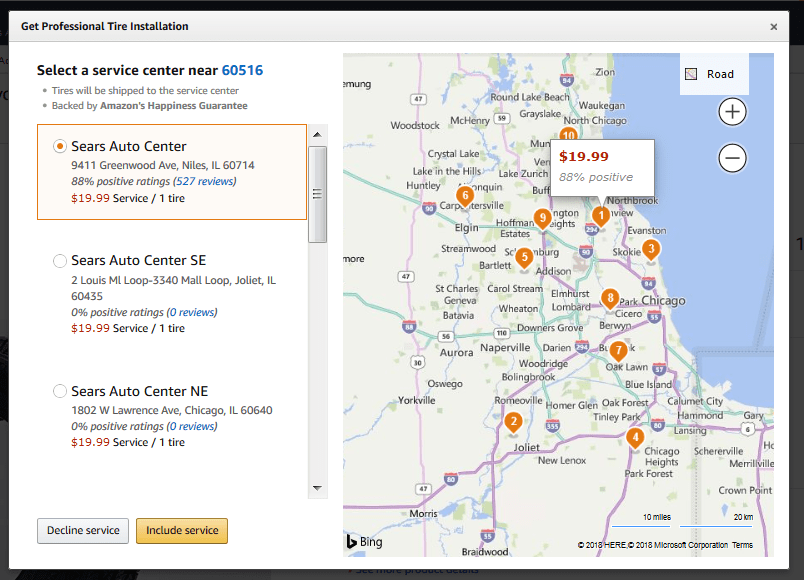Click the 9411 Greenwood Ave address
This screenshot has width=804, height=580.
(163, 165)
